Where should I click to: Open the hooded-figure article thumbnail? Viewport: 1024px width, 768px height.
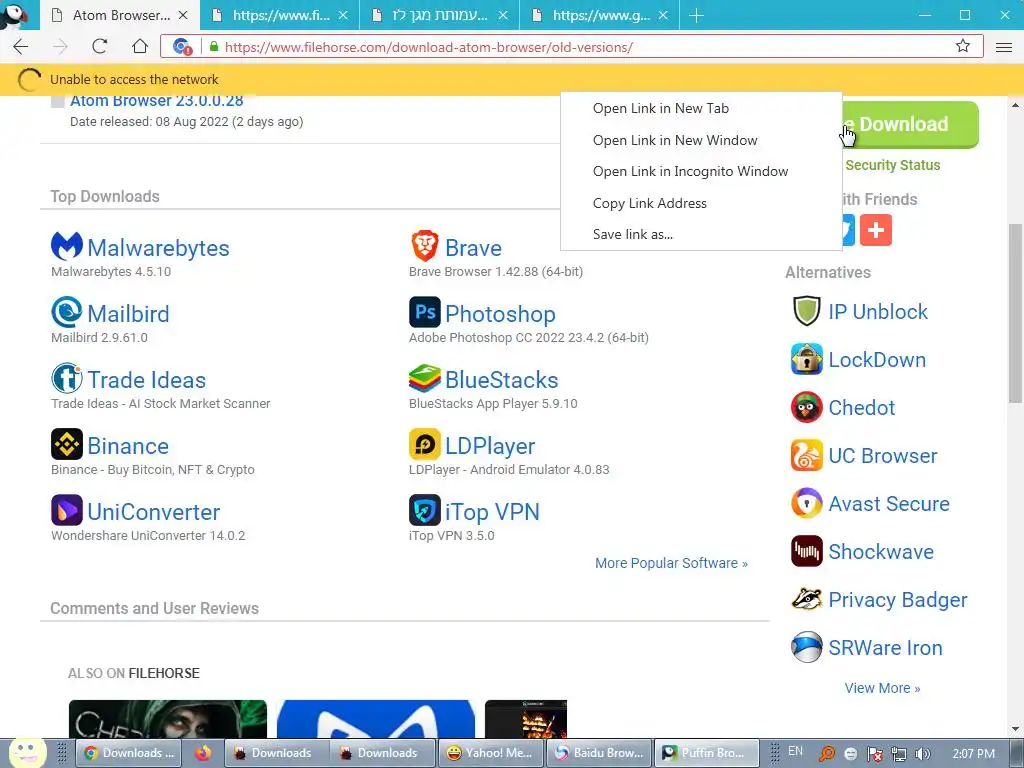tap(168, 719)
